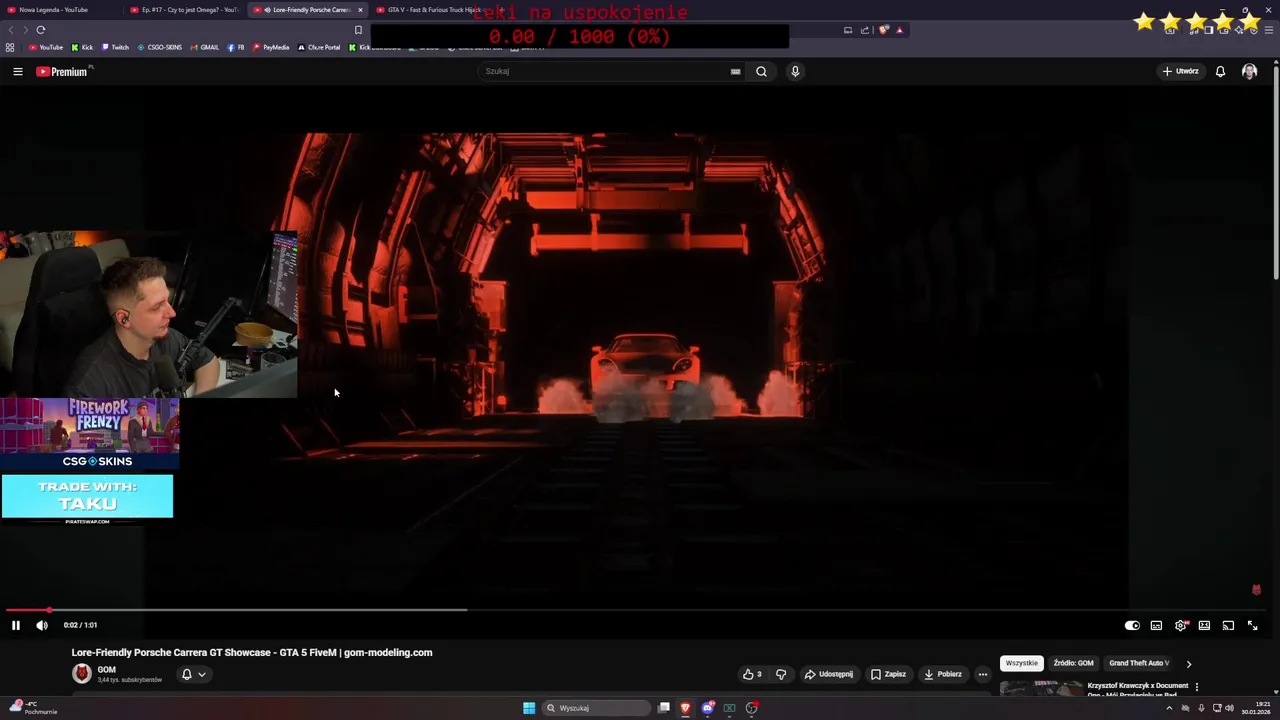Select the Źródło: GOM chip
Viewport: 1280px width, 720px height.
tap(1073, 663)
